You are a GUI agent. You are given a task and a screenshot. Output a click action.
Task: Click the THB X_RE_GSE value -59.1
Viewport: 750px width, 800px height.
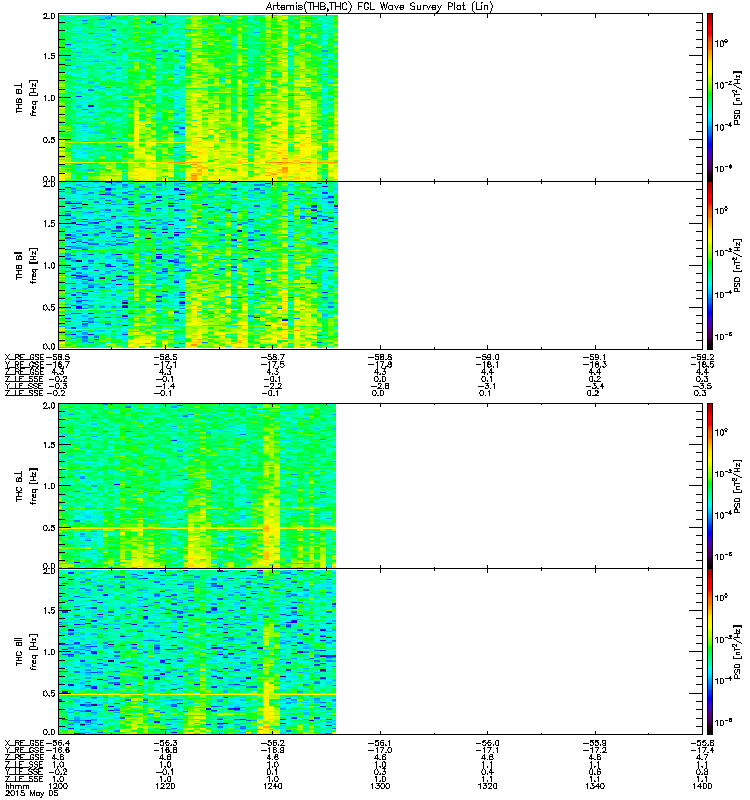pos(595,358)
